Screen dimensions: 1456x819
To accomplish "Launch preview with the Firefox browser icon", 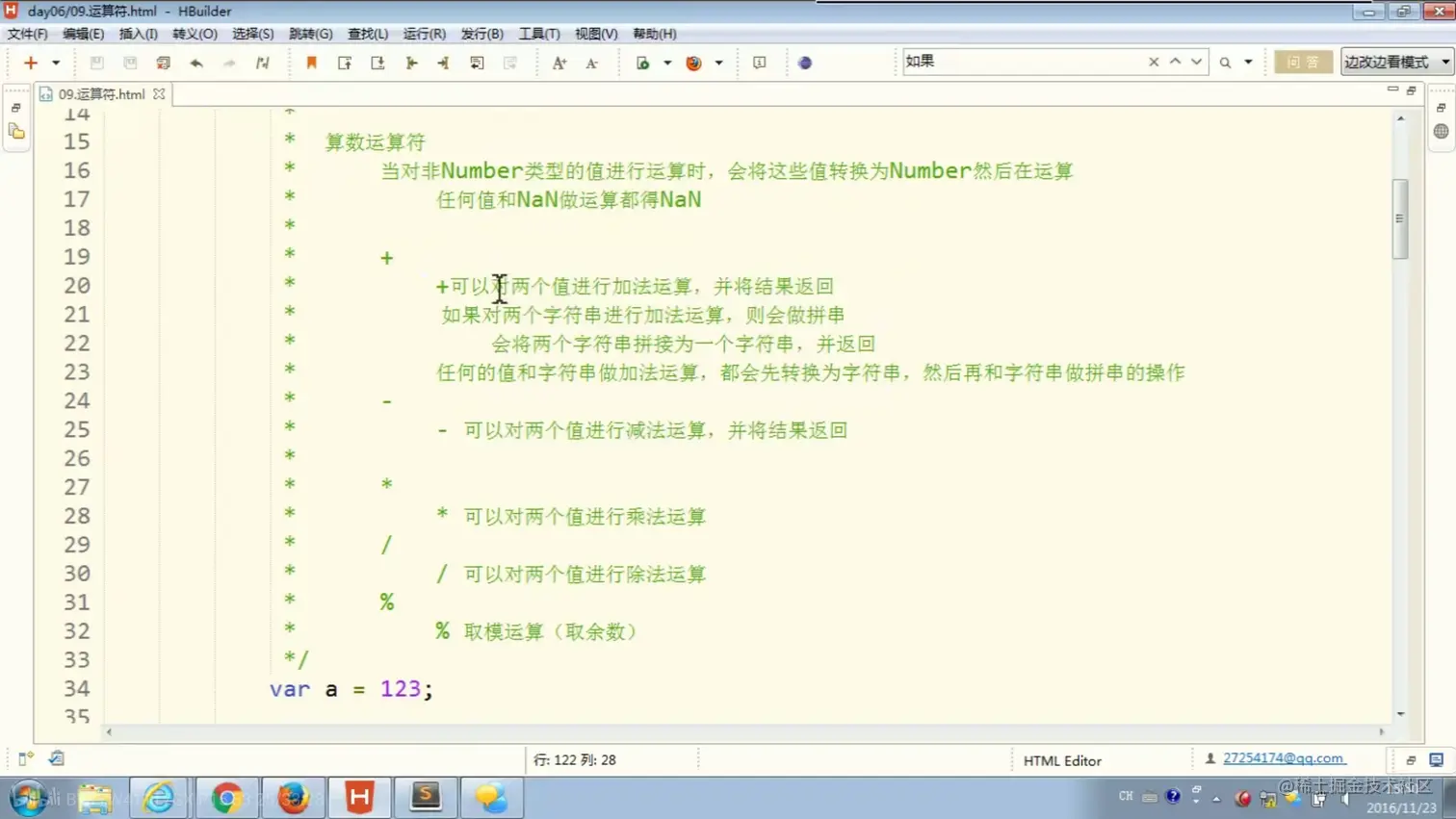I will (692, 62).
